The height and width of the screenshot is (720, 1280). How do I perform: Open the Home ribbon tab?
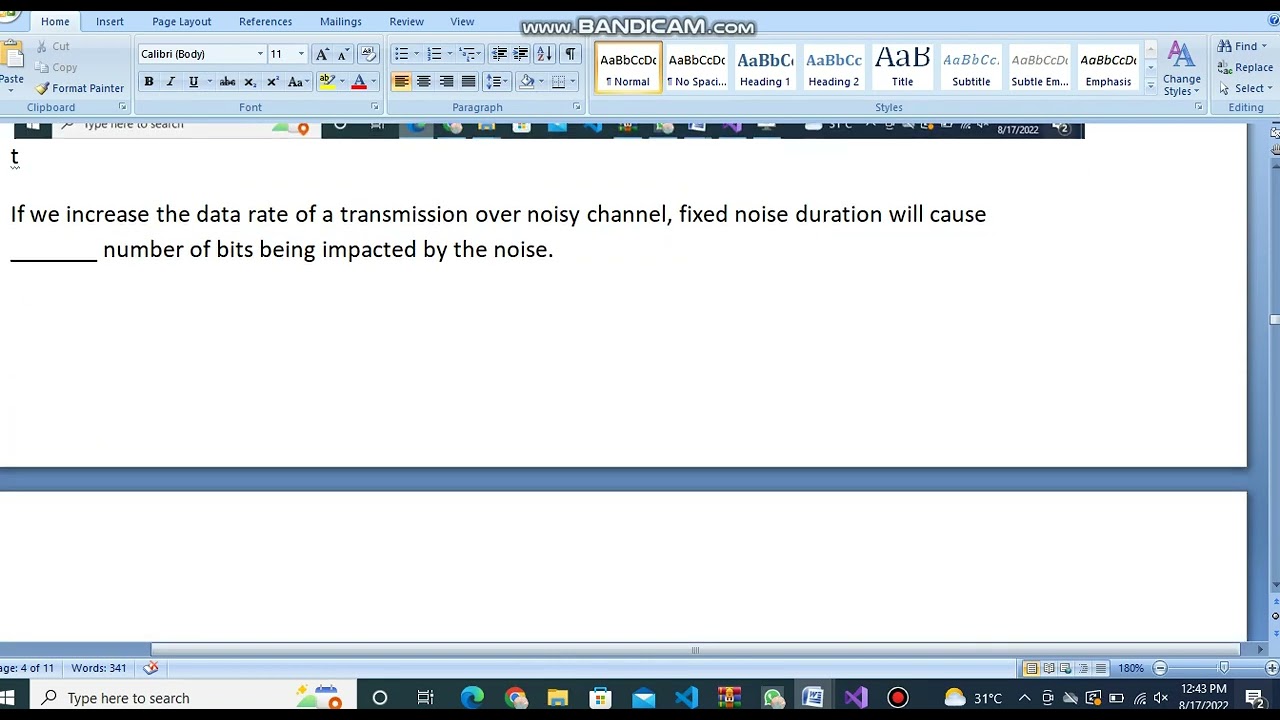coord(55,21)
